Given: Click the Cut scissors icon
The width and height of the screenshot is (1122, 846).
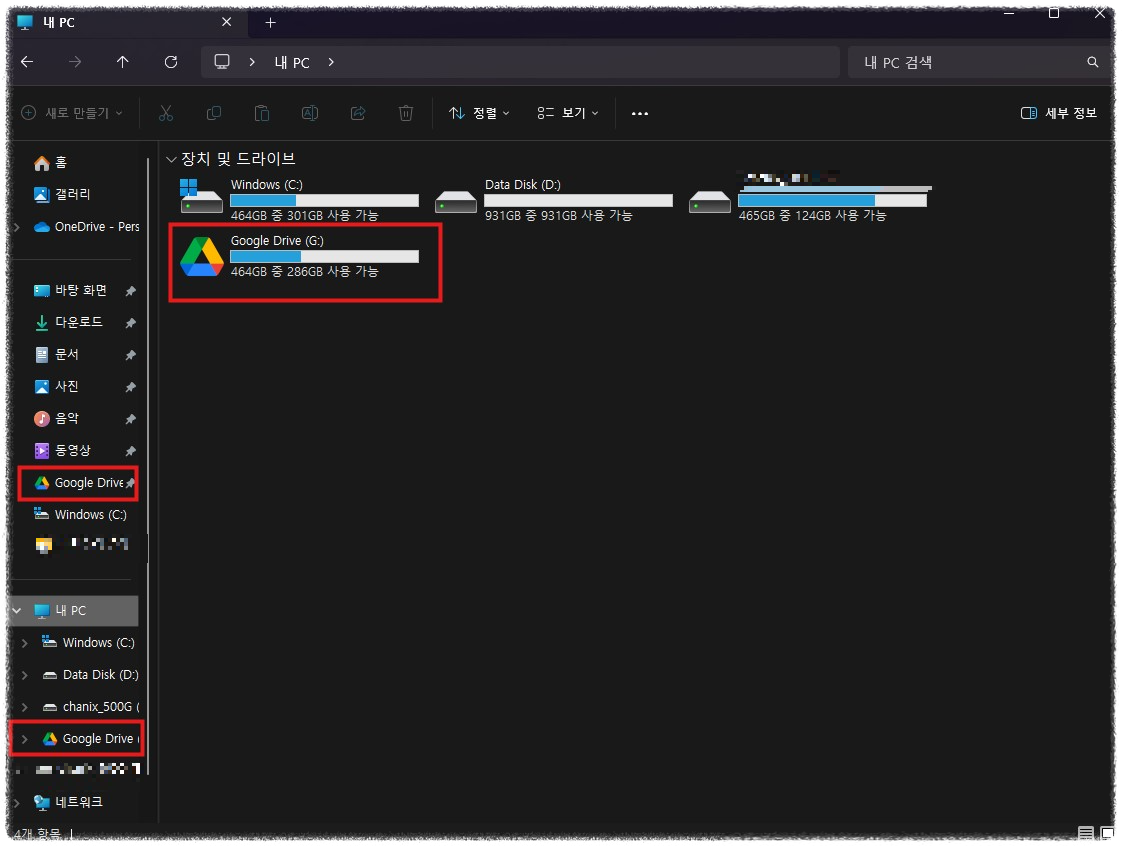Looking at the screenshot, I should [166, 113].
